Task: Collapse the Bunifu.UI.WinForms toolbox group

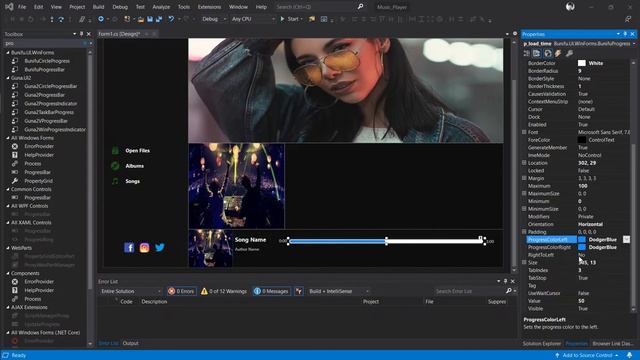Action: [7, 53]
